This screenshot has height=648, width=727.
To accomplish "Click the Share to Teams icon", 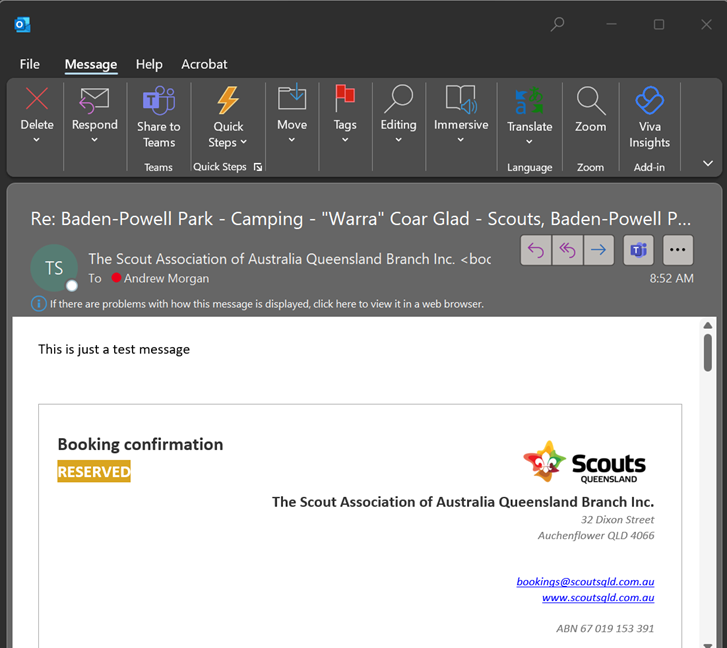I will click(x=159, y=100).
